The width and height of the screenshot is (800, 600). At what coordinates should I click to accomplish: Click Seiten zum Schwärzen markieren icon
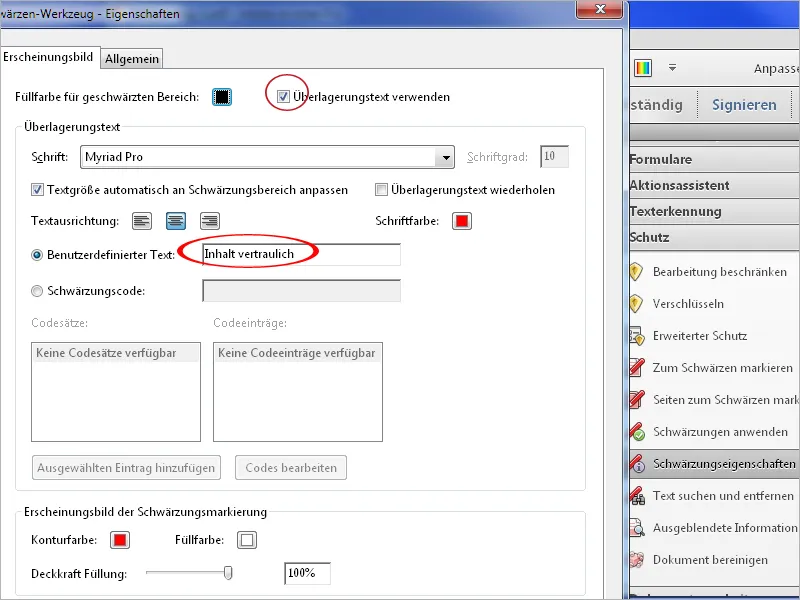pos(637,399)
